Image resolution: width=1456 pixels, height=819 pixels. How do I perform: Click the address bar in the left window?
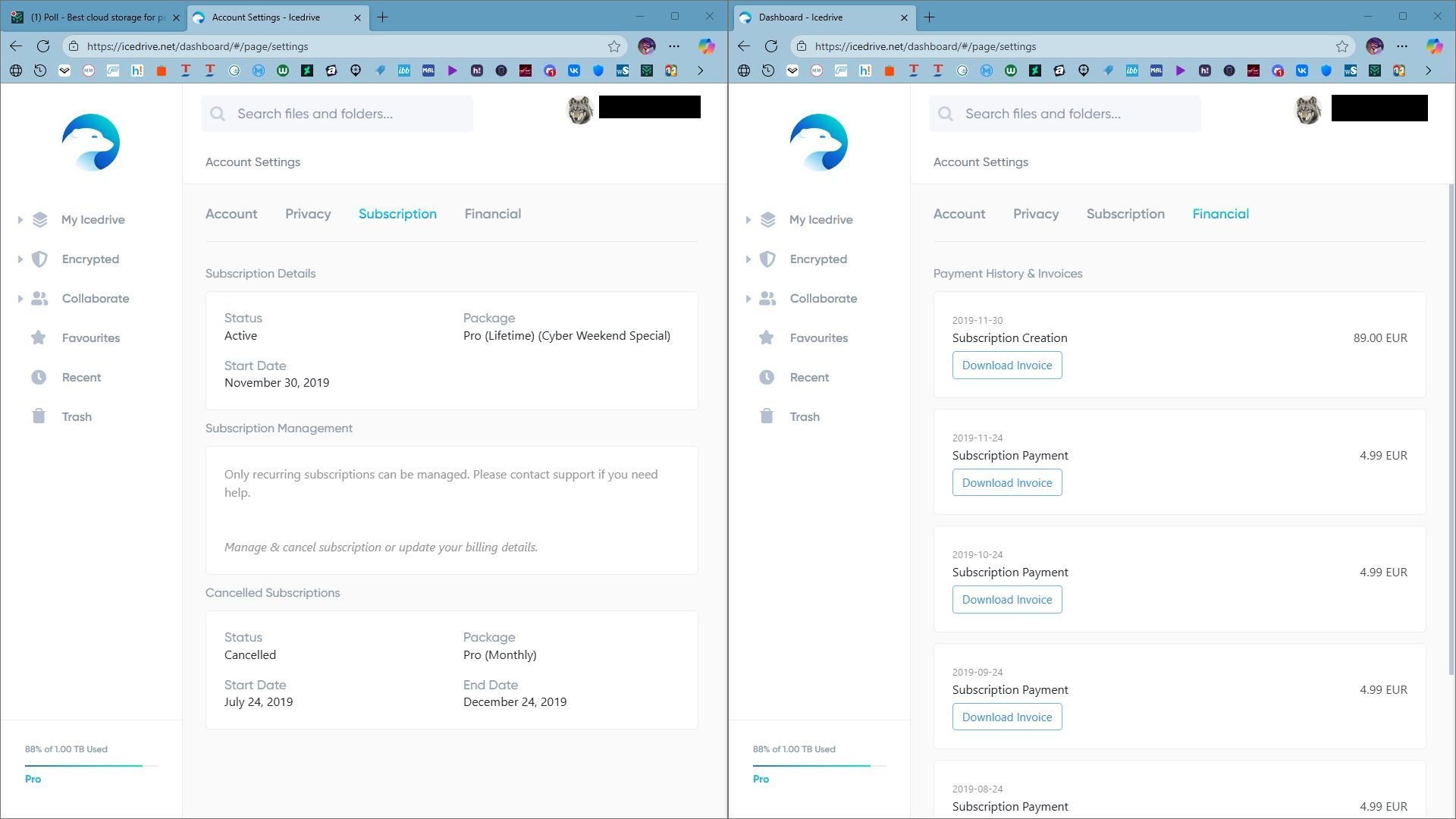coord(345,46)
